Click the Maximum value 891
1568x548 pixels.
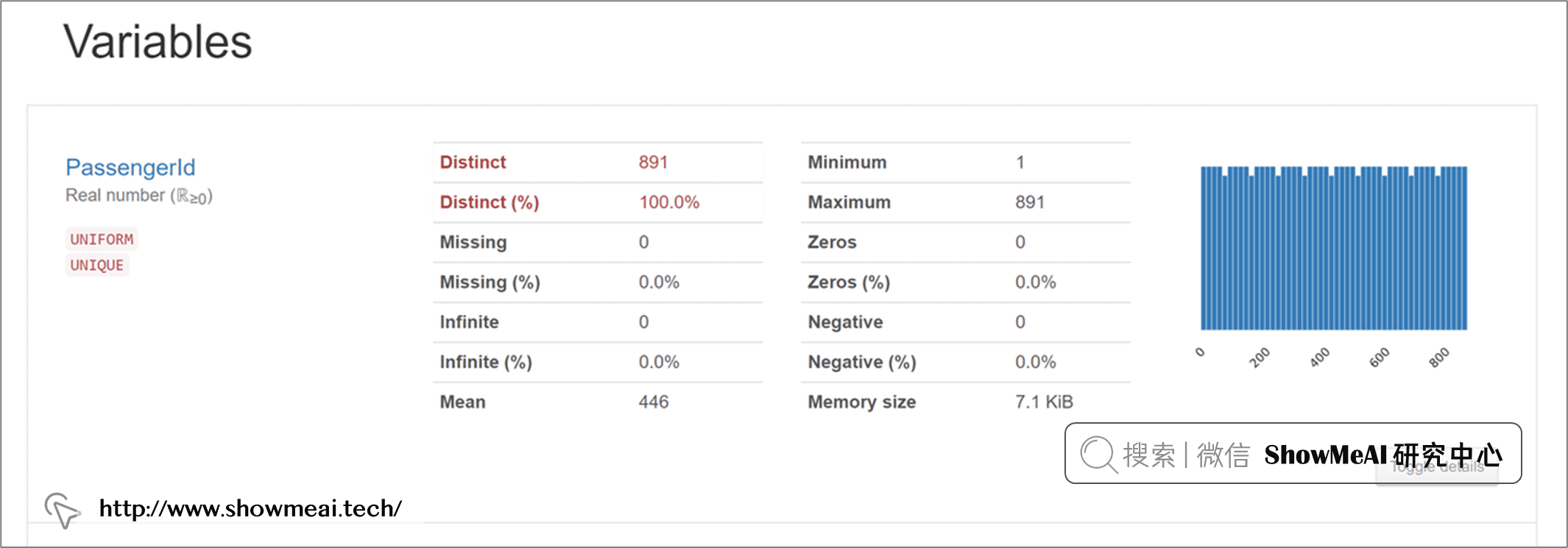click(1029, 202)
